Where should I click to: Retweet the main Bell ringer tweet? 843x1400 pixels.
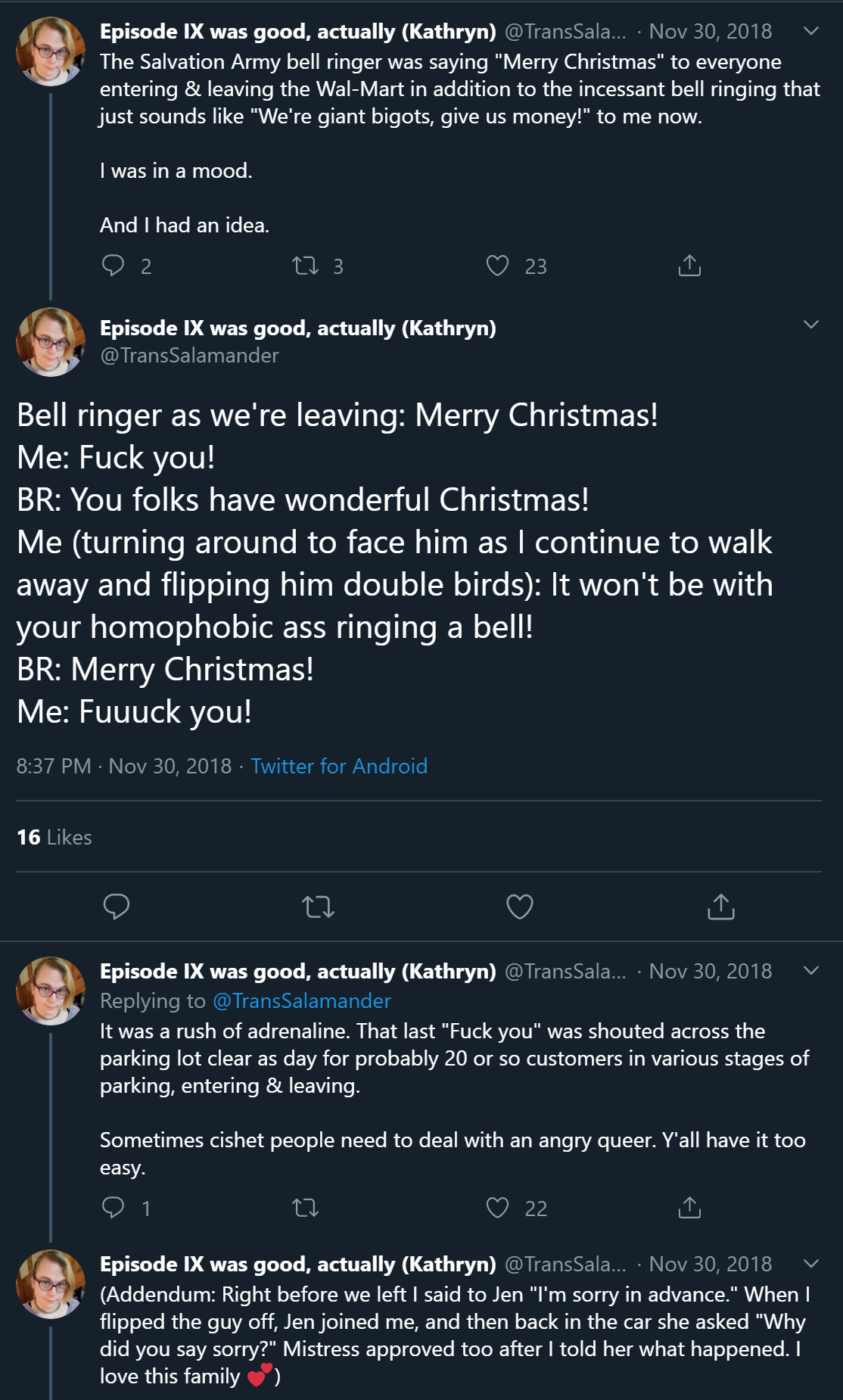point(318,906)
